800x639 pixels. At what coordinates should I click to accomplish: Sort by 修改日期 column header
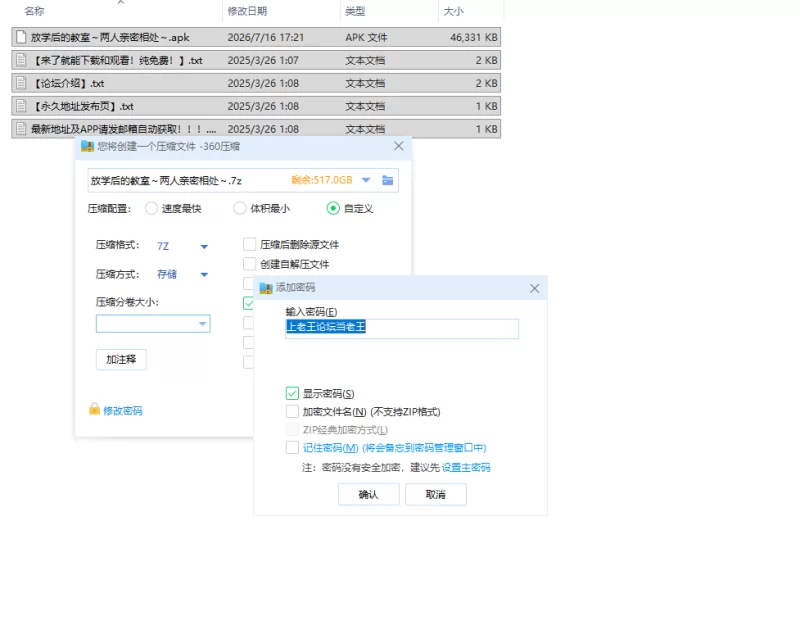click(x=247, y=11)
